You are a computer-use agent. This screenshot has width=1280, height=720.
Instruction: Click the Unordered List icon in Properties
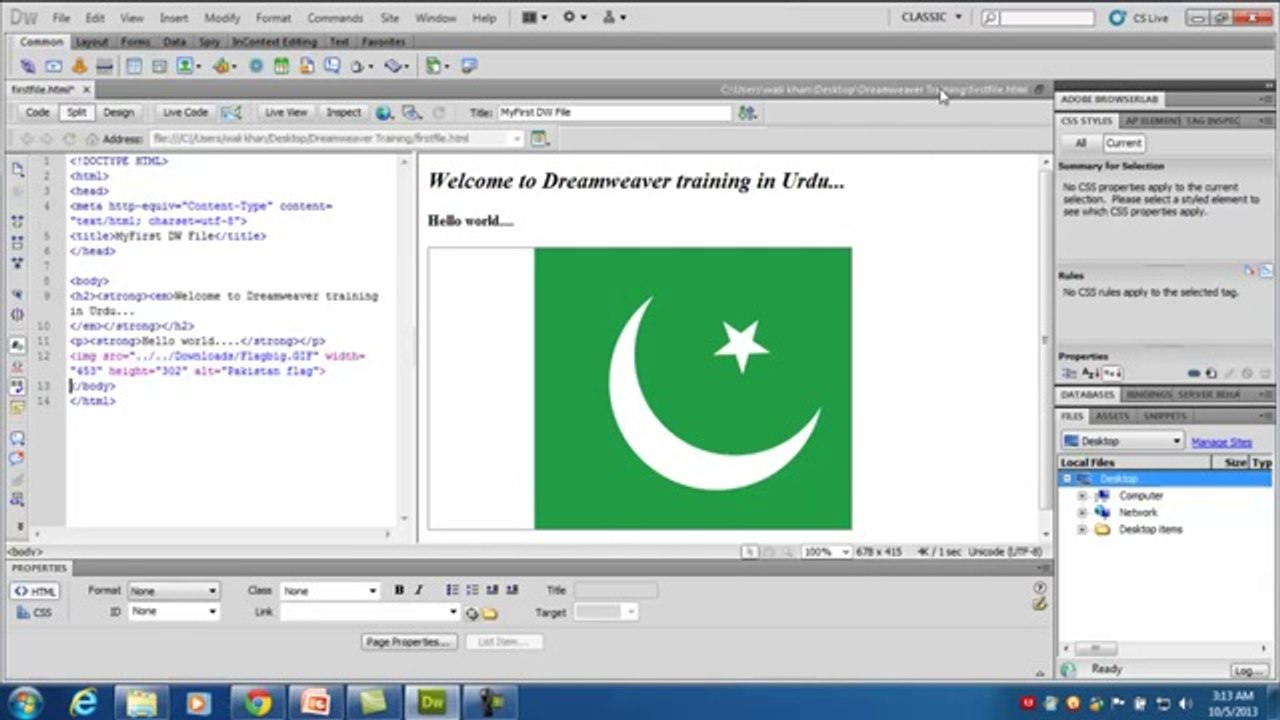click(452, 590)
